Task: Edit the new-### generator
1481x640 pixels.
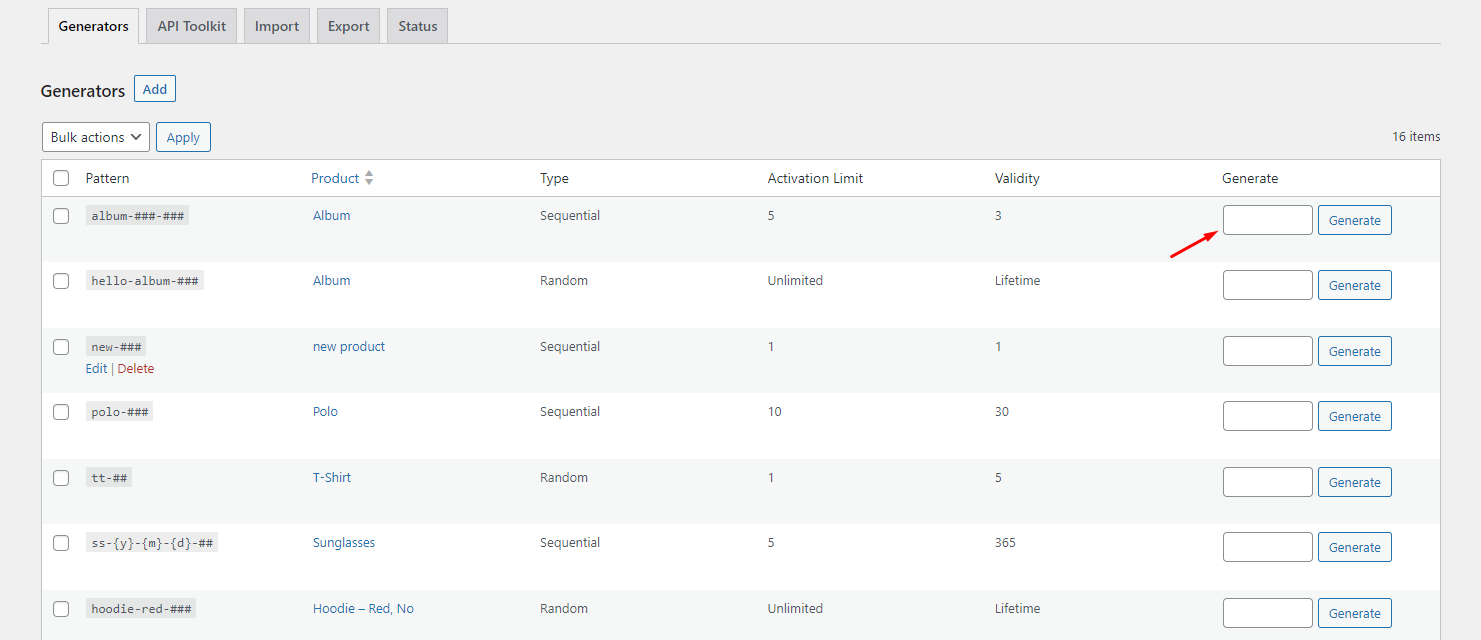Action: tap(95, 368)
